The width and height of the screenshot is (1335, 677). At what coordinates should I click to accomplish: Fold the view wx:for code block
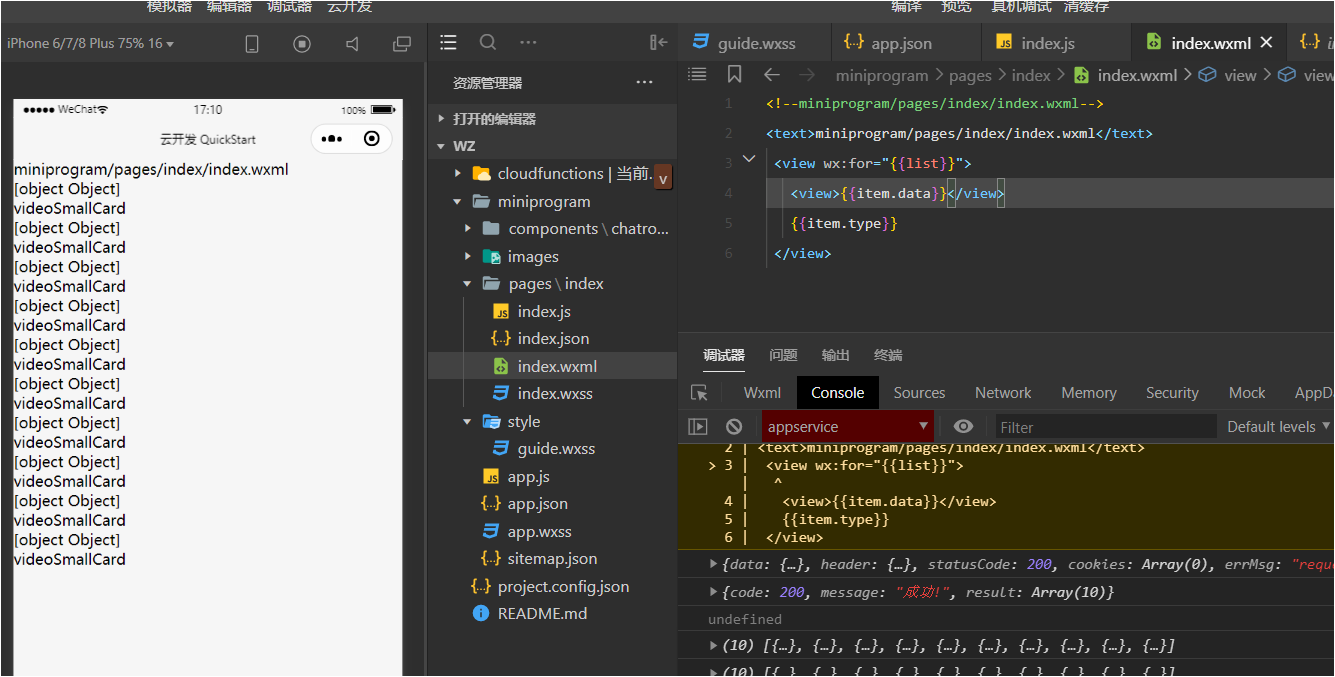[749, 159]
